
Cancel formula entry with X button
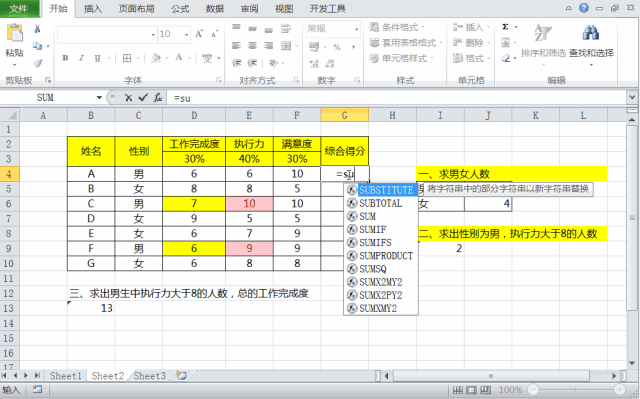[128, 98]
